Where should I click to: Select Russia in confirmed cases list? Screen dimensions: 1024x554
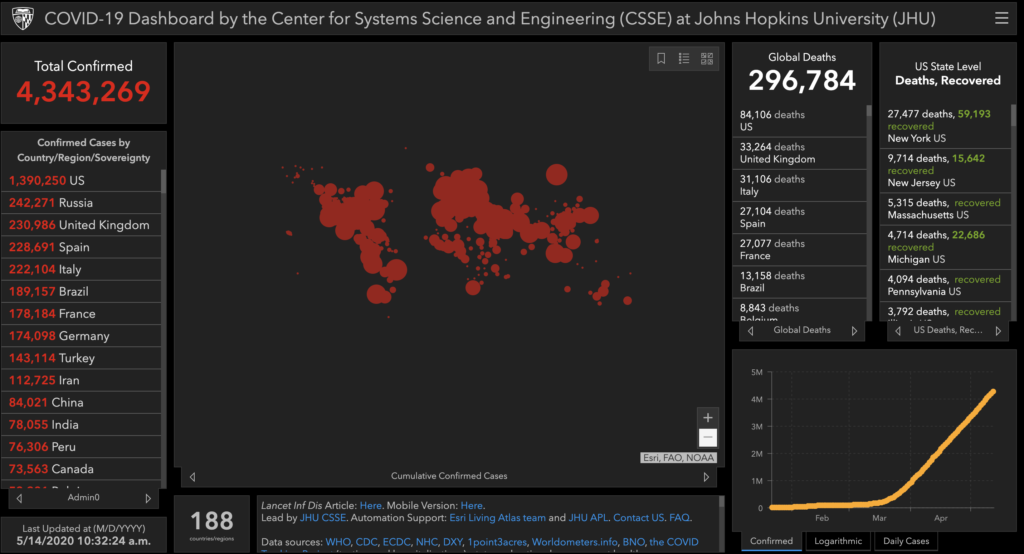pos(82,203)
